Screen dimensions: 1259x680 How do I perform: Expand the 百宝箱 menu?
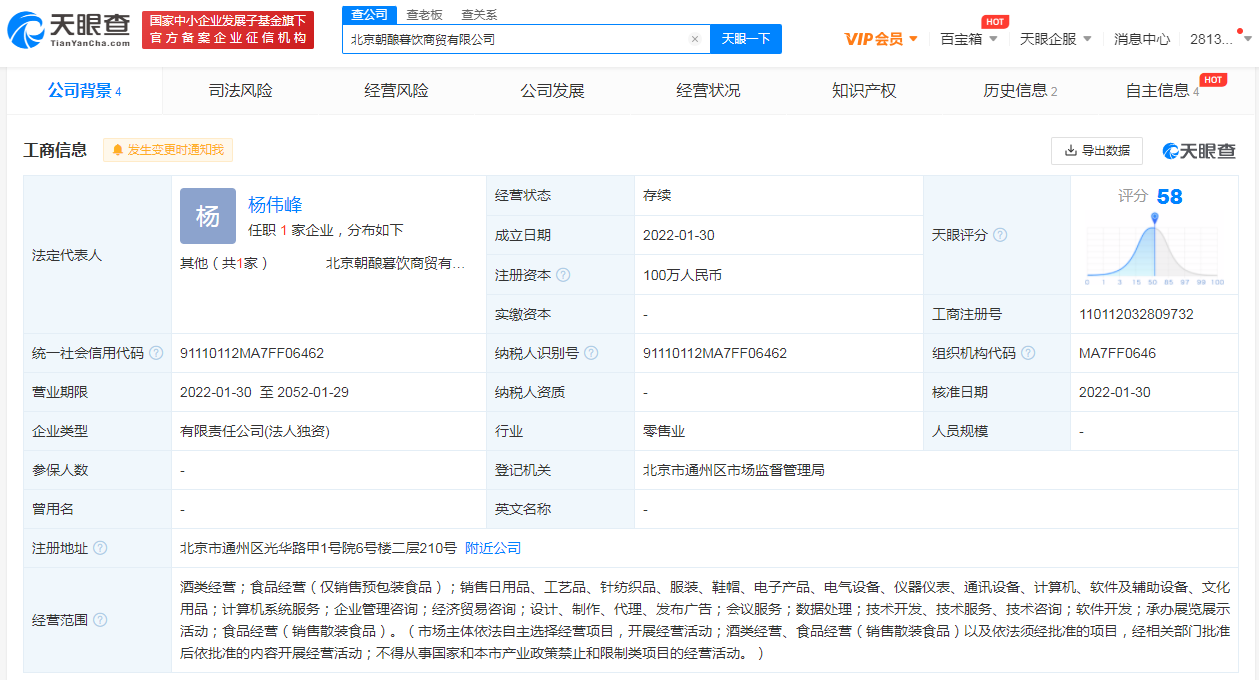969,39
